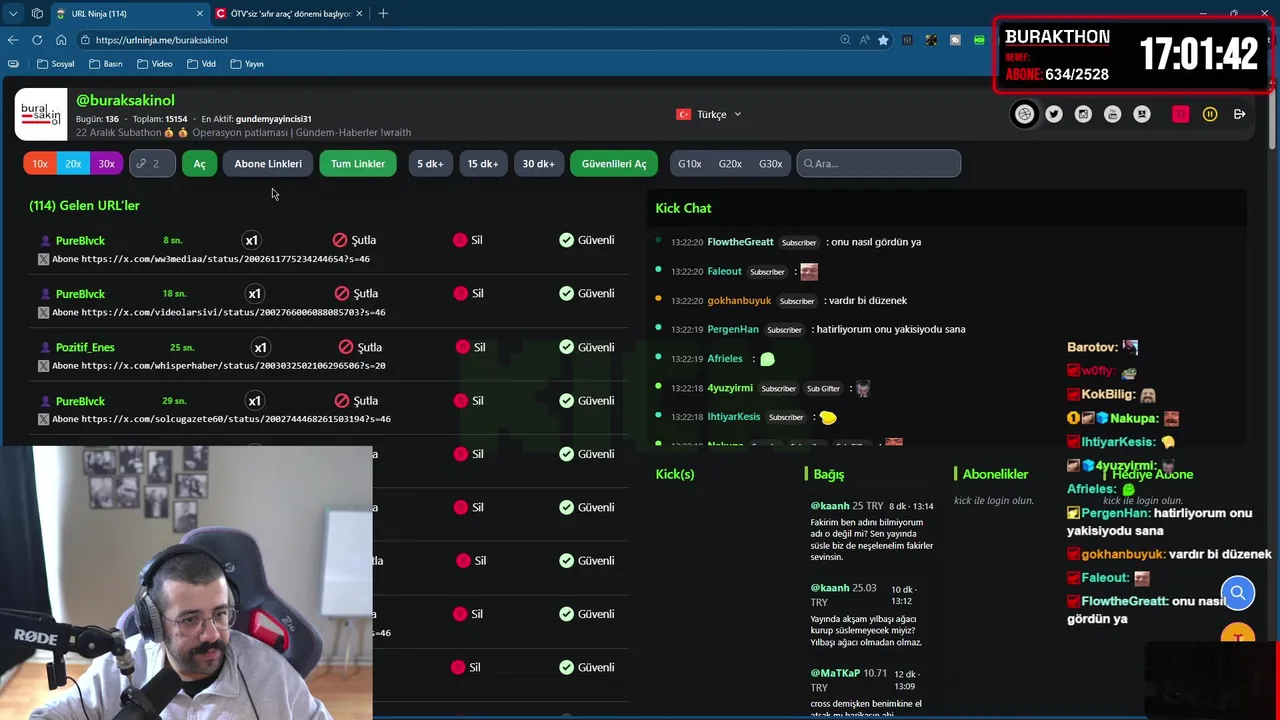Click the @kaanh 25 TRY donation entry

[x=871, y=531]
